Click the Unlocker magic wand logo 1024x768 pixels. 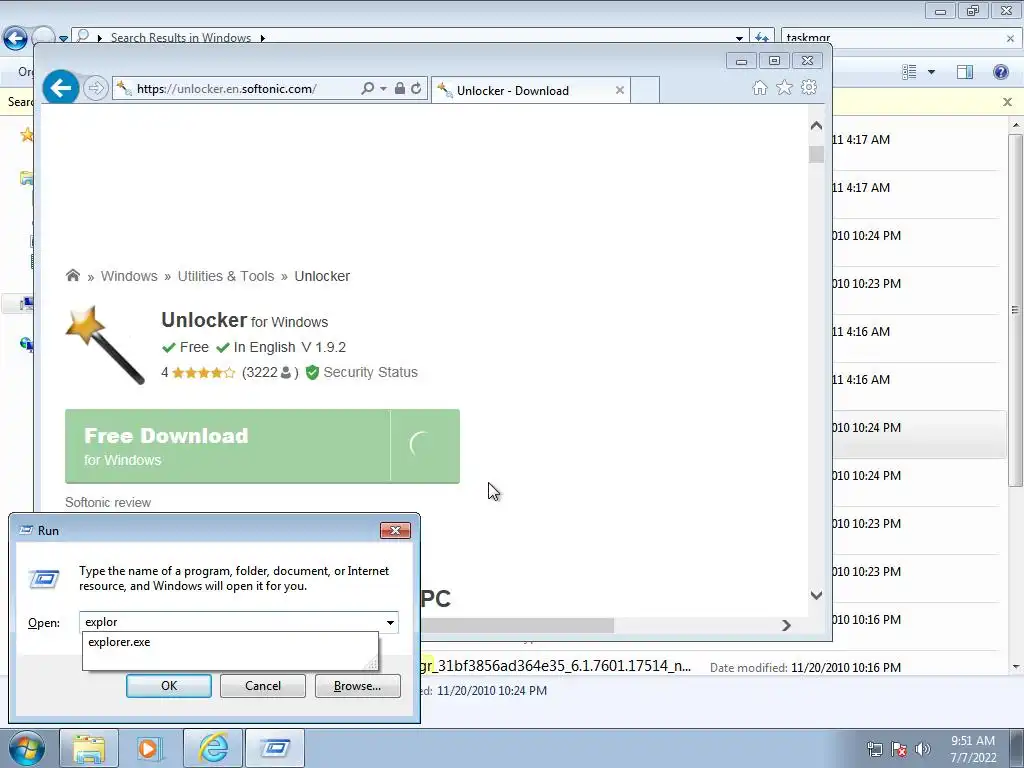(105, 345)
